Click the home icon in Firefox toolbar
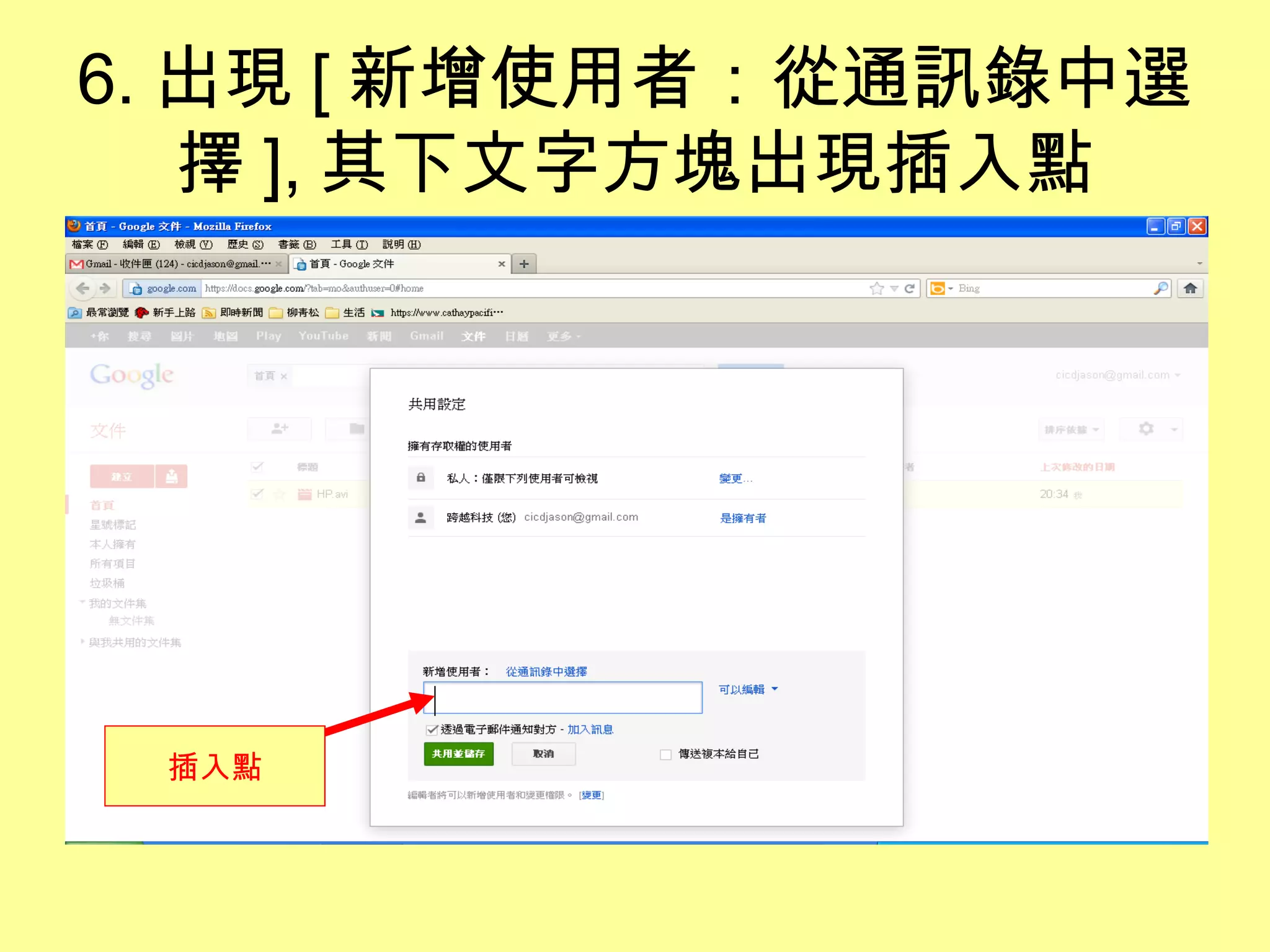1270x952 pixels. [x=1190, y=288]
